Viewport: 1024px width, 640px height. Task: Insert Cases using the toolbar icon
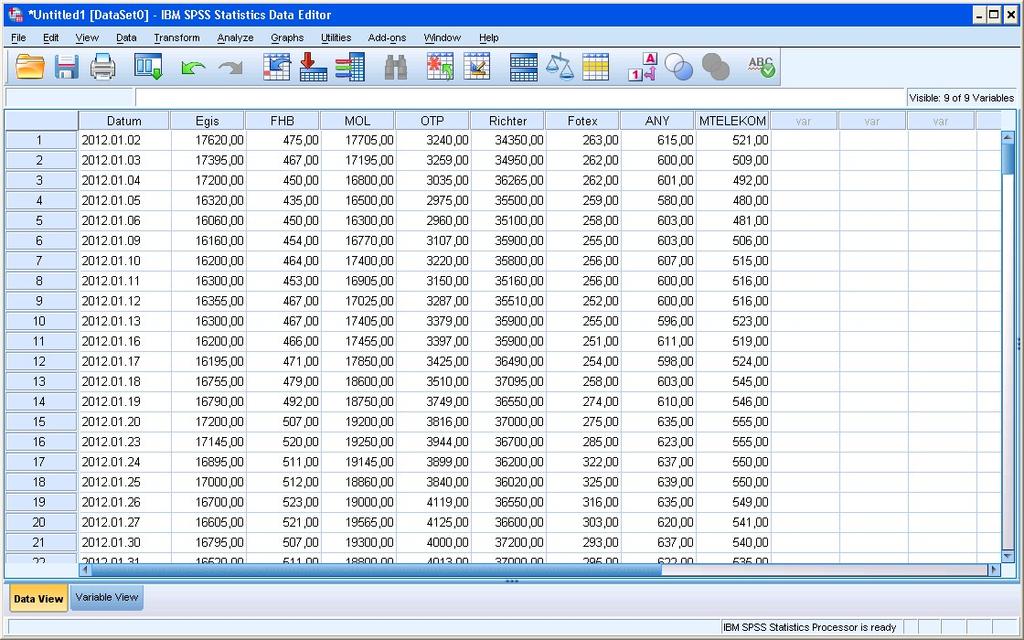coord(440,67)
